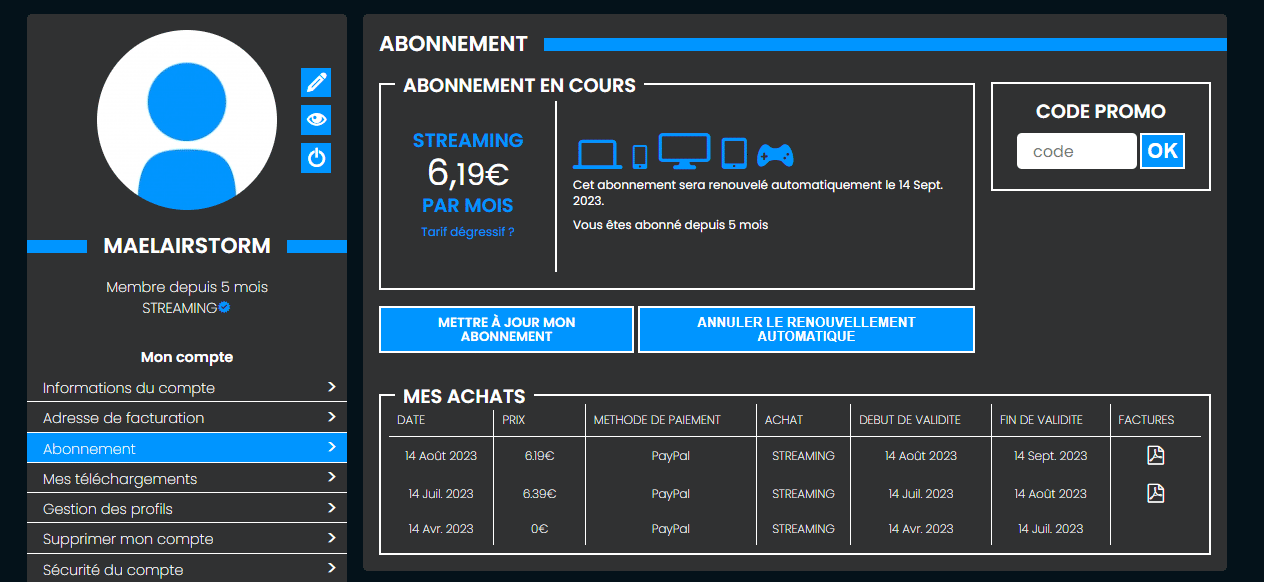Click the game controller device icon
Image resolution: width=1264 pixels, height=582 pixels.
(x=775, y=155)
